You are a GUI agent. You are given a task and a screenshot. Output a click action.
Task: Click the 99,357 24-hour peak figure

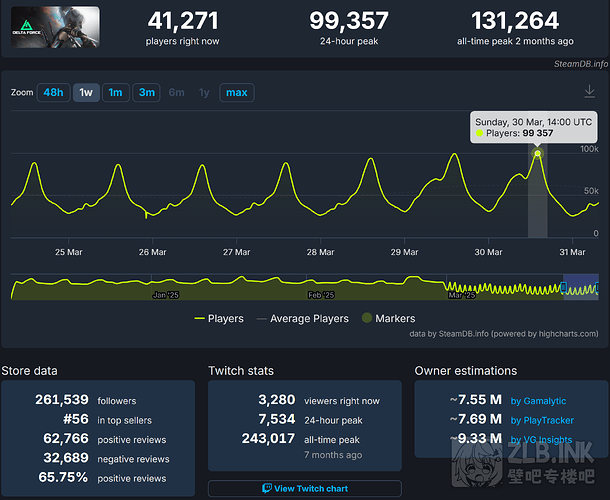(349, 20)
